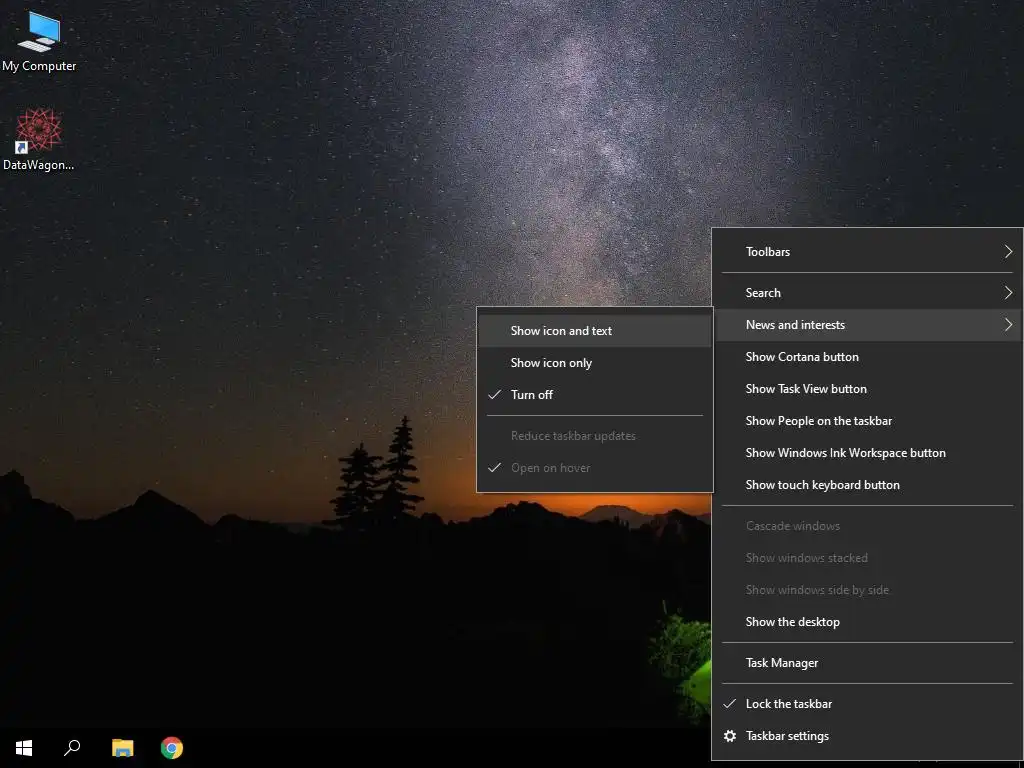The image size is (1024, 768).
Task: Click Show the desktop
Action: point(867,622)
